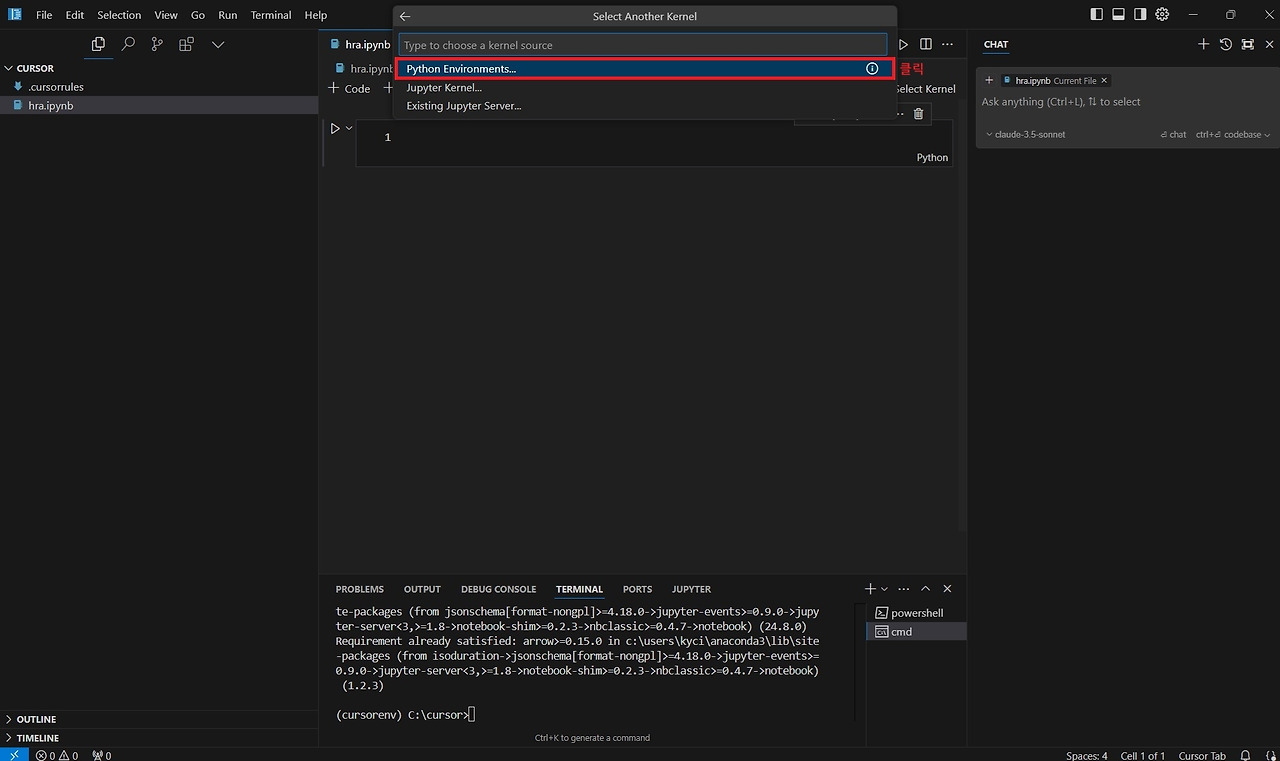The height and width of the screenshot is (761, 1280).
Task: Select the powershell terminal instance
Action: pos(916,613)
